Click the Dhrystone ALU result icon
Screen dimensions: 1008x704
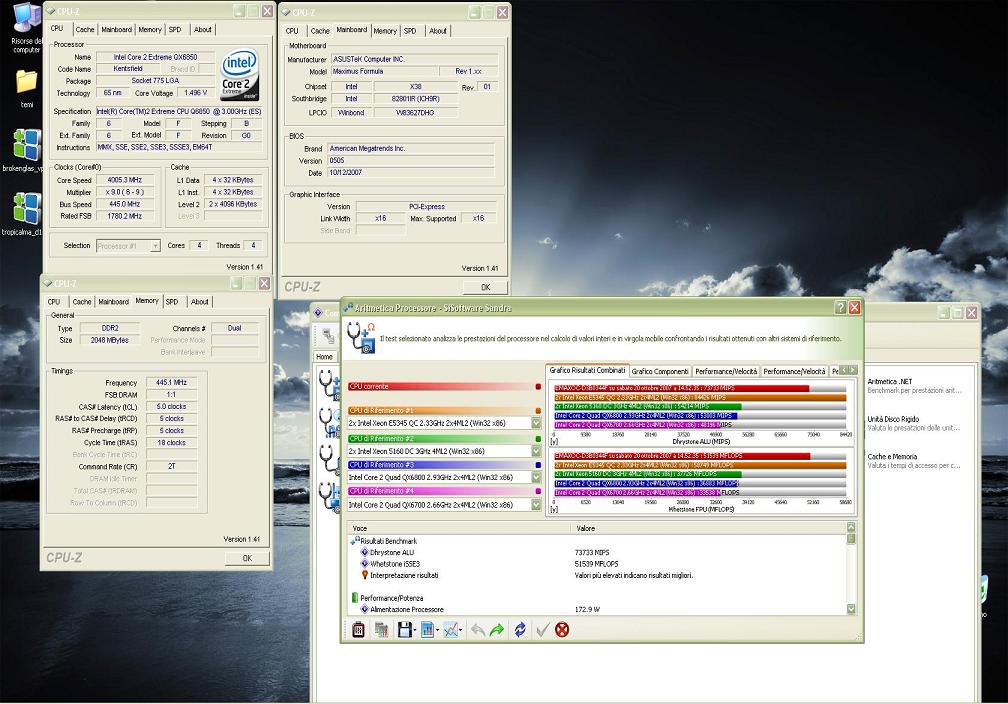click(x=364, y=552)
